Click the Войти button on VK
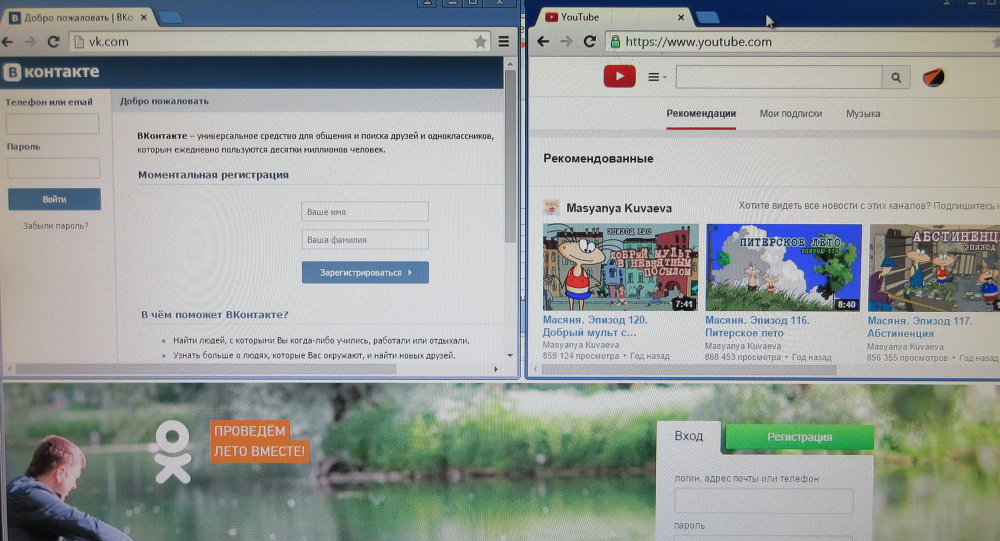Screen dimensions: 1000x541 54,199
